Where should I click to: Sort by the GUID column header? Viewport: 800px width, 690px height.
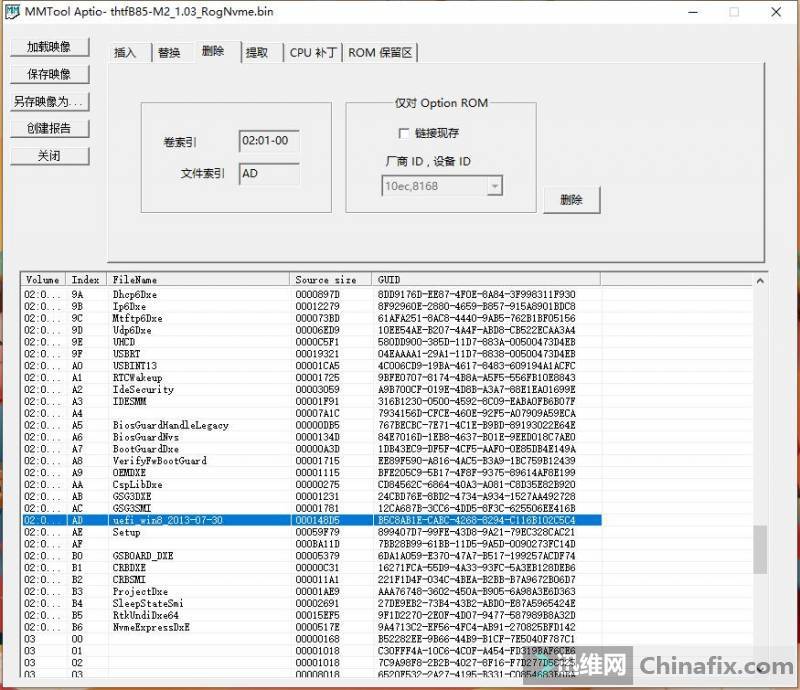tap(486, 280)
